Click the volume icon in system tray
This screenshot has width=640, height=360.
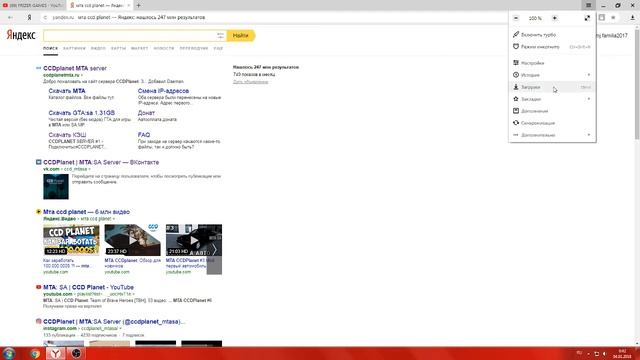tap(604, 353)
